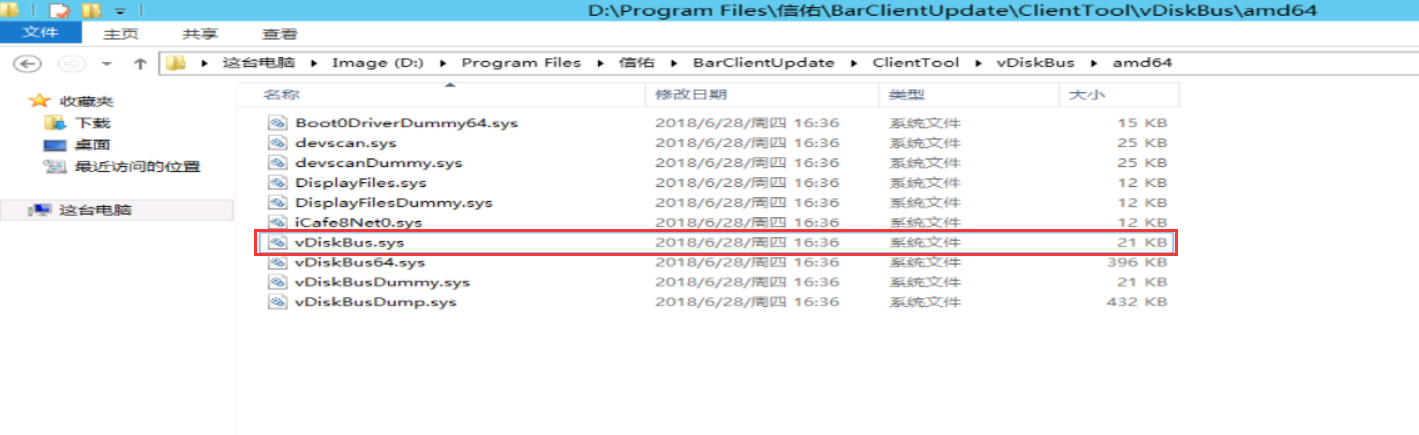
Task: Expand the arrow after Program Files in address bar
Action: coord(601,63)
